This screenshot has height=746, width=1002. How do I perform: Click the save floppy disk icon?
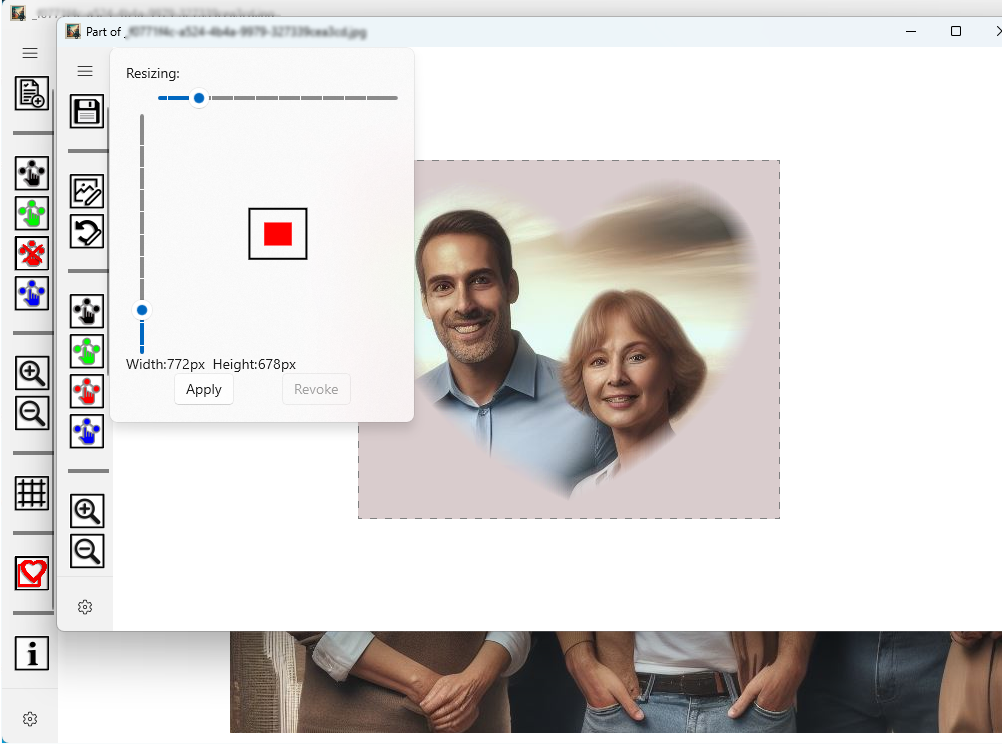point(87,111)
